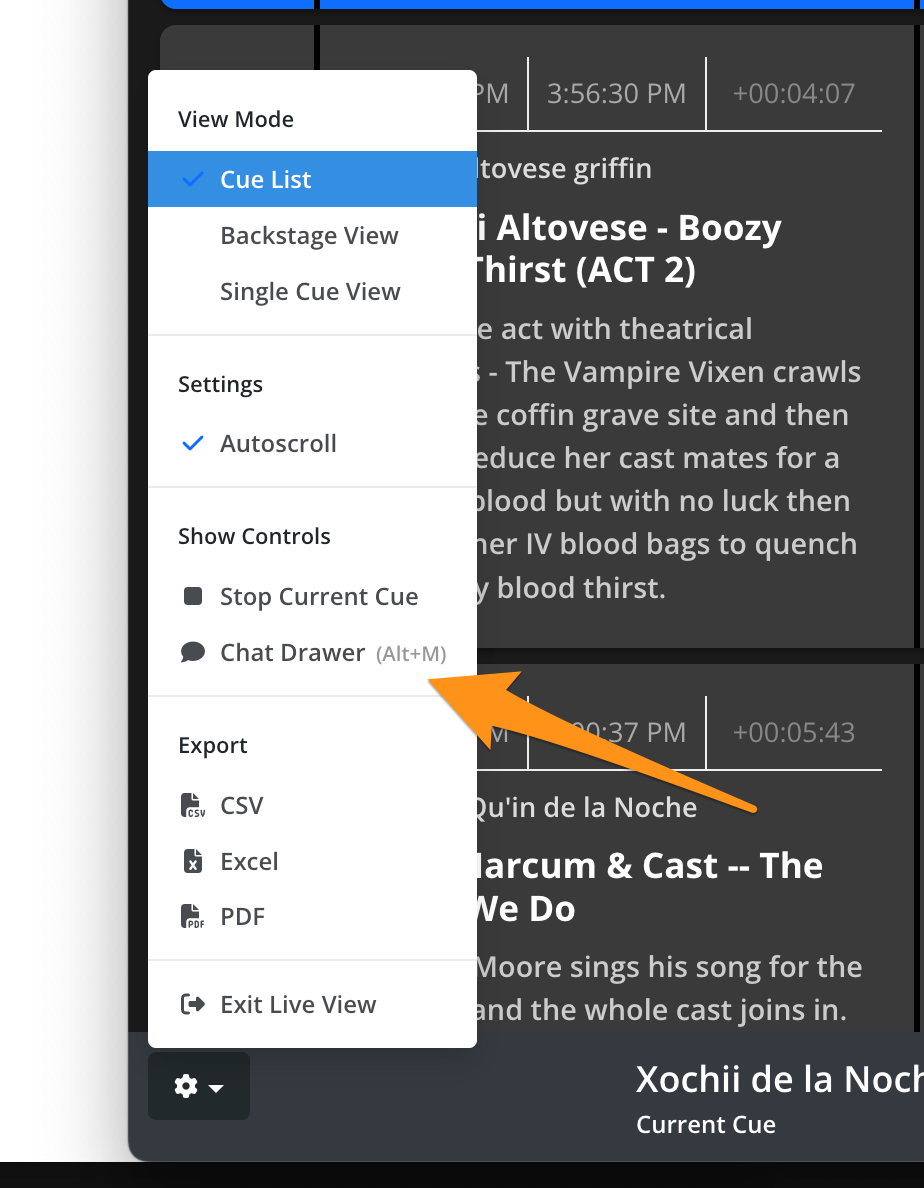
Task: Click the 3:56:30 PM time cell
Action: [x=616, y=94]
